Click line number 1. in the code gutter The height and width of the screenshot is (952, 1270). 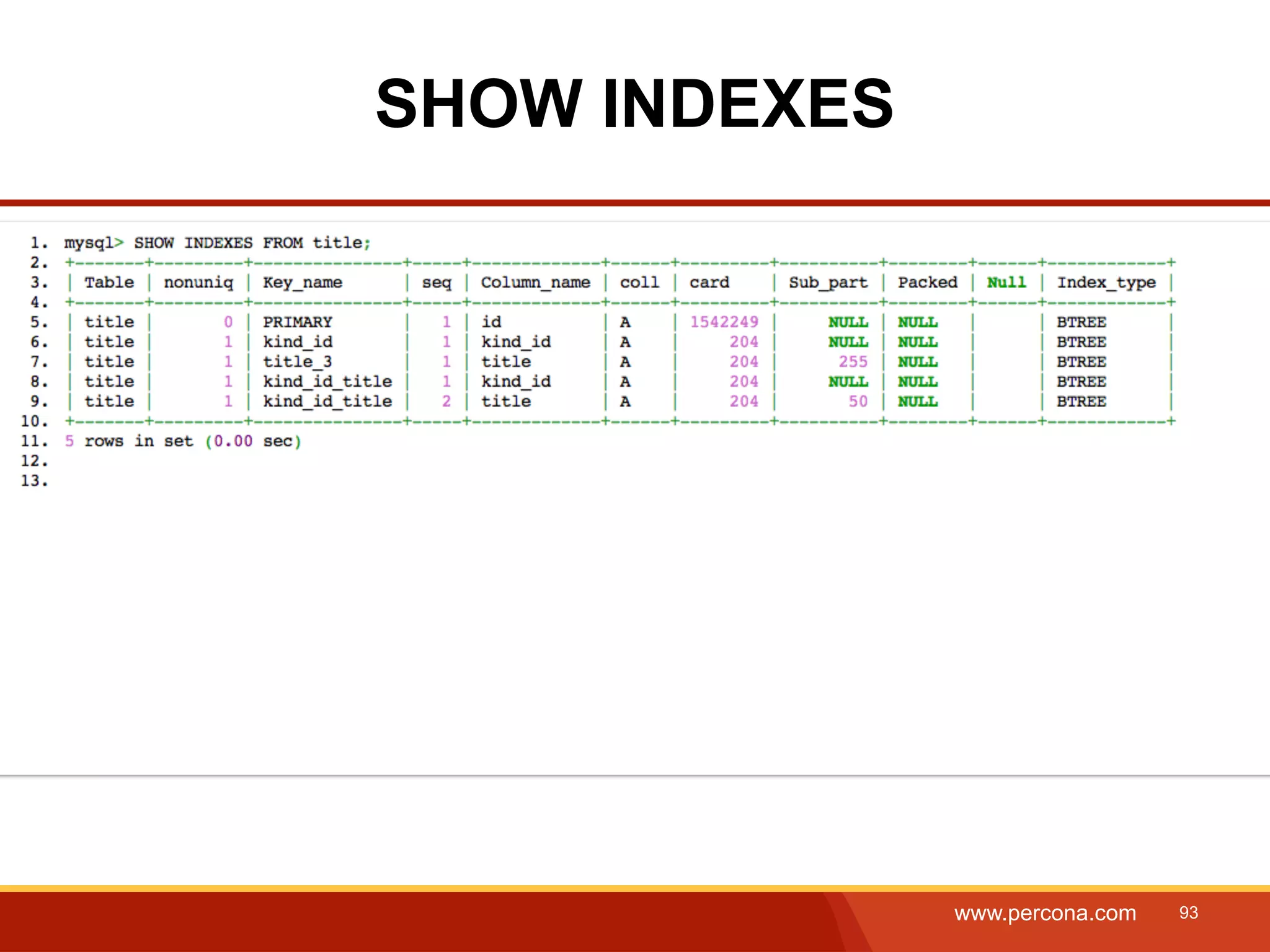point(40,243)
